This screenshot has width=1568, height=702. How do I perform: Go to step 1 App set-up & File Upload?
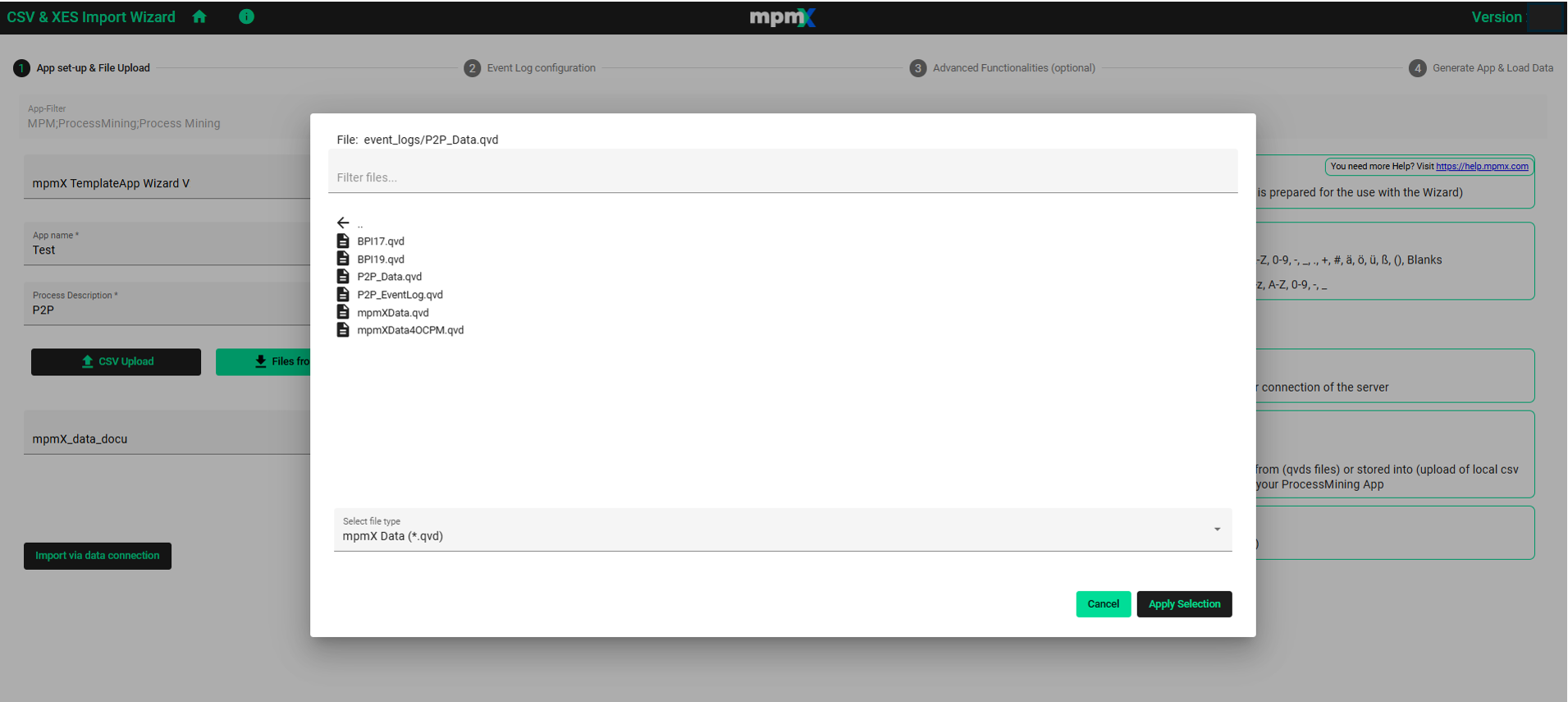pos(82,68)
